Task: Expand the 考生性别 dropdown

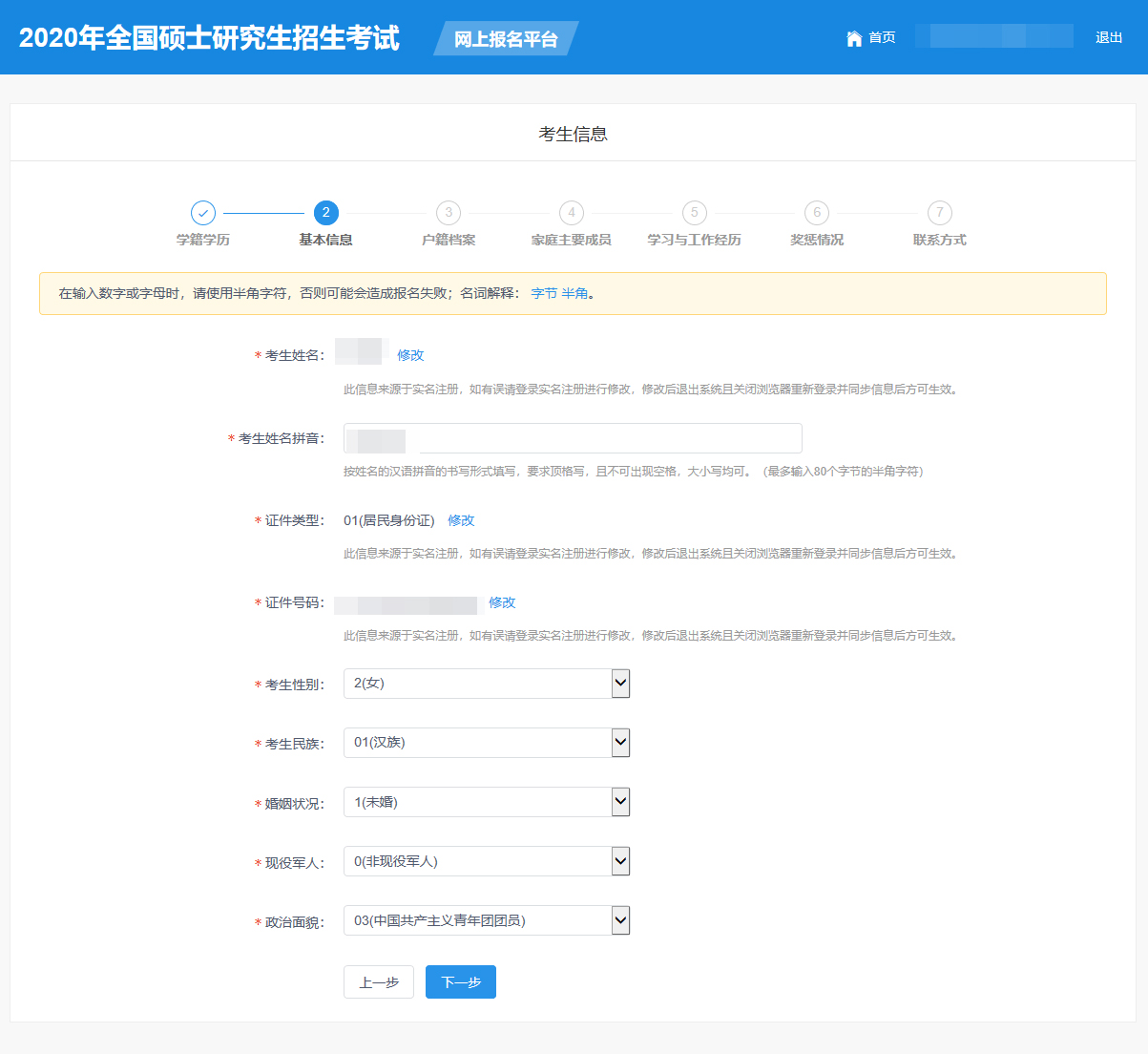Action: (487, 684)
